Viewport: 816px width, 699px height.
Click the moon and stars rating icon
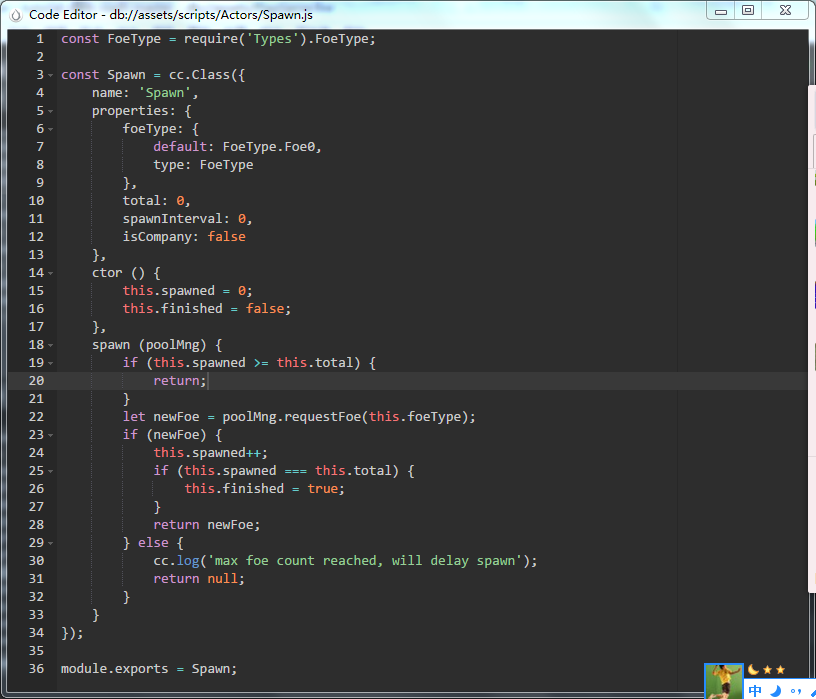click(766, 670)
